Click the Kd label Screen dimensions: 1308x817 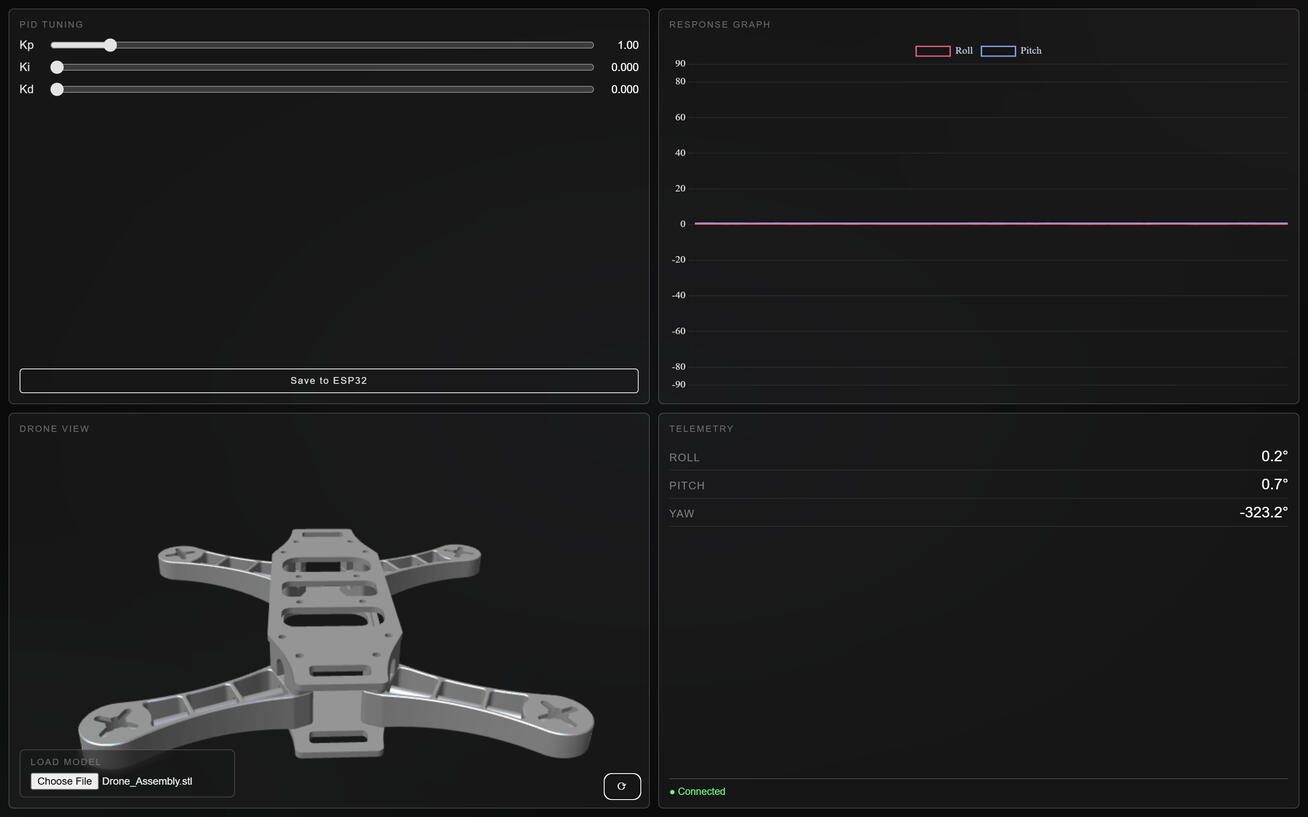(x=27, y=89)
